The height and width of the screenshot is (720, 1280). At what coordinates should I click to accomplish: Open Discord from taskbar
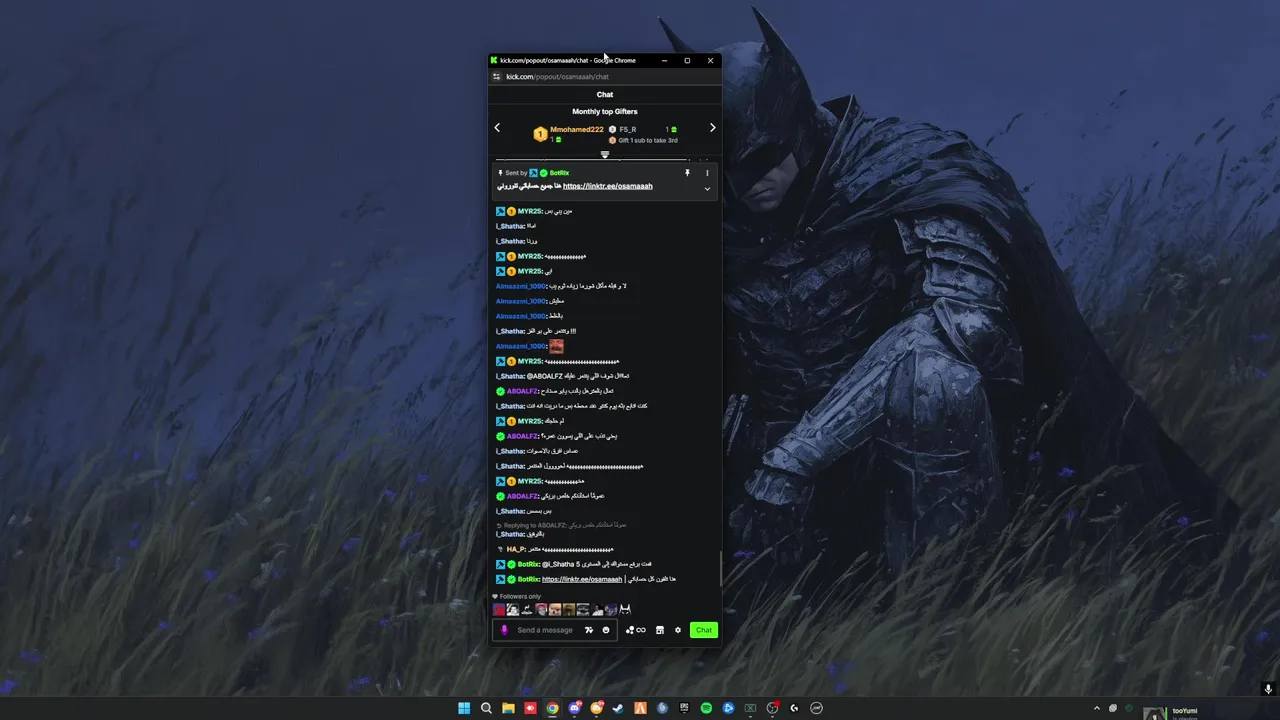point(574,708)
